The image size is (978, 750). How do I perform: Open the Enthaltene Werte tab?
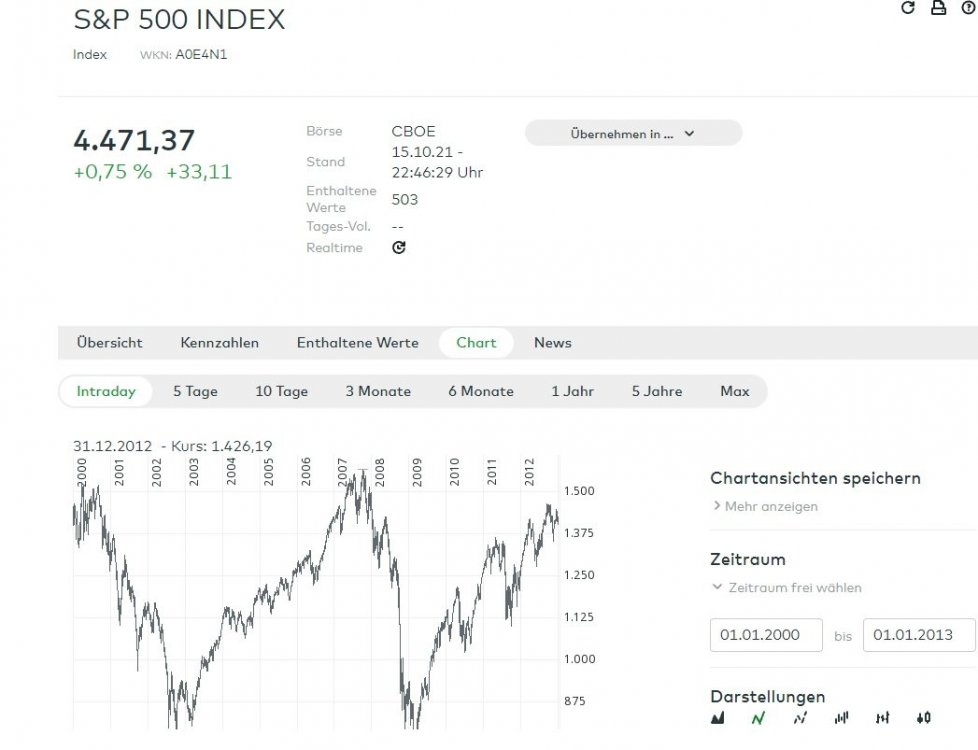pos(357,343)
